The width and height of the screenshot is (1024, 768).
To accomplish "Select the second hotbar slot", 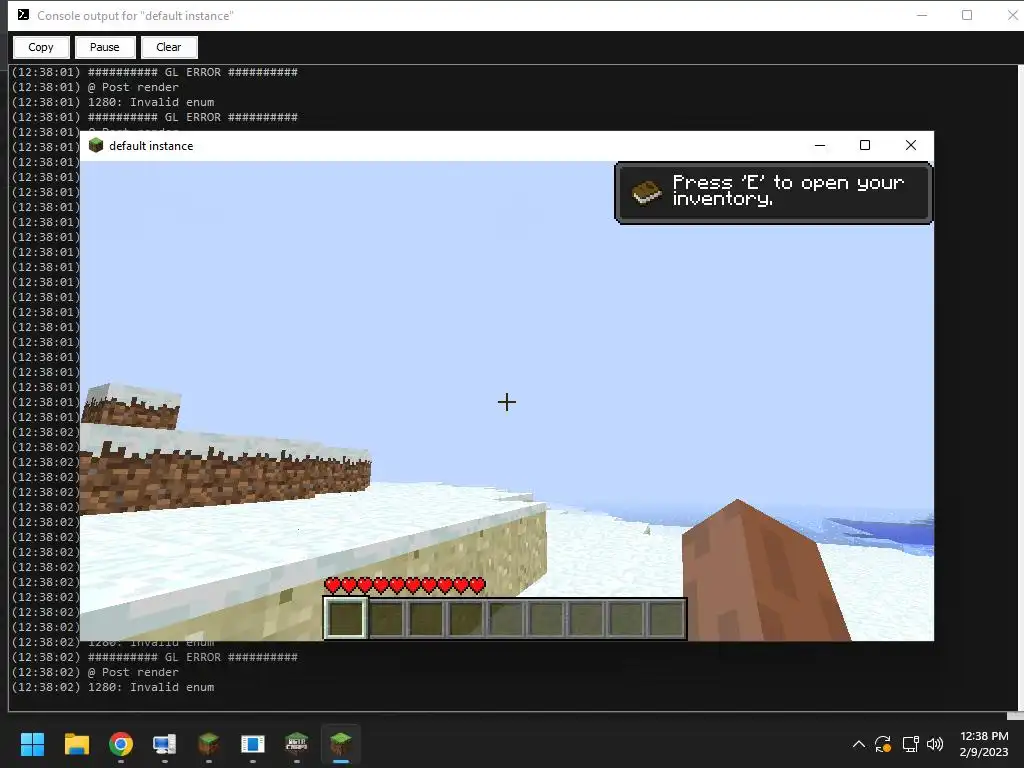I will coord(387,618).
